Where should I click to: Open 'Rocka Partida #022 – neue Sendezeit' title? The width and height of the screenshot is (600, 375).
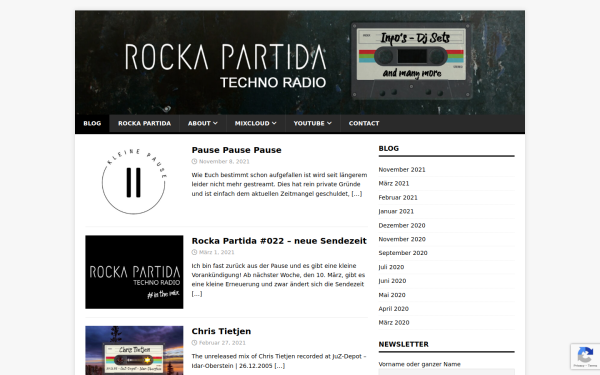(x=279, y=241)
